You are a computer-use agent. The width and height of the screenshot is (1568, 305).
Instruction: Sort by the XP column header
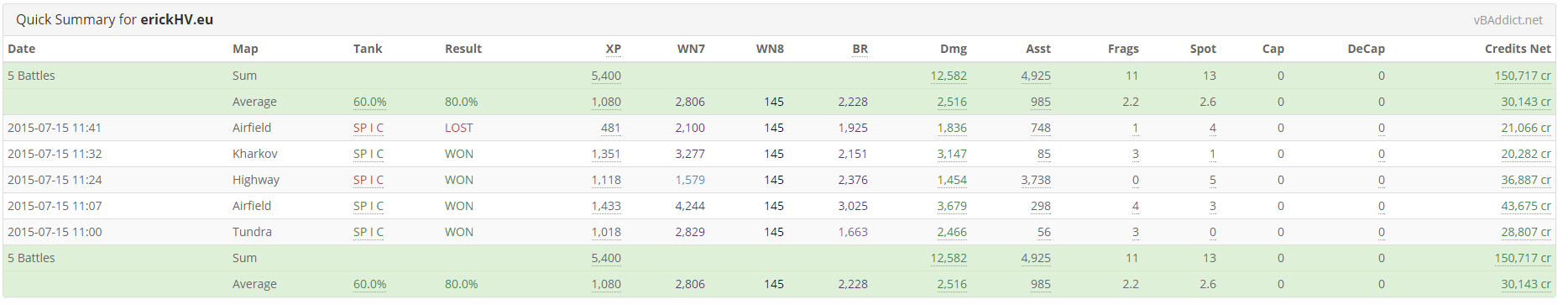pyautogui.click(x=614, y=49)
